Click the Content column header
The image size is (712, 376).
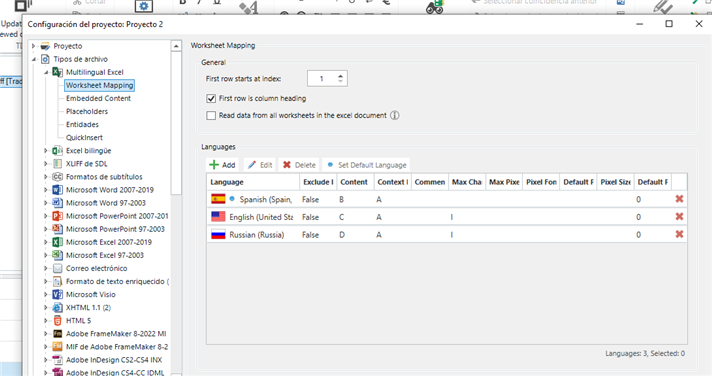355,182
